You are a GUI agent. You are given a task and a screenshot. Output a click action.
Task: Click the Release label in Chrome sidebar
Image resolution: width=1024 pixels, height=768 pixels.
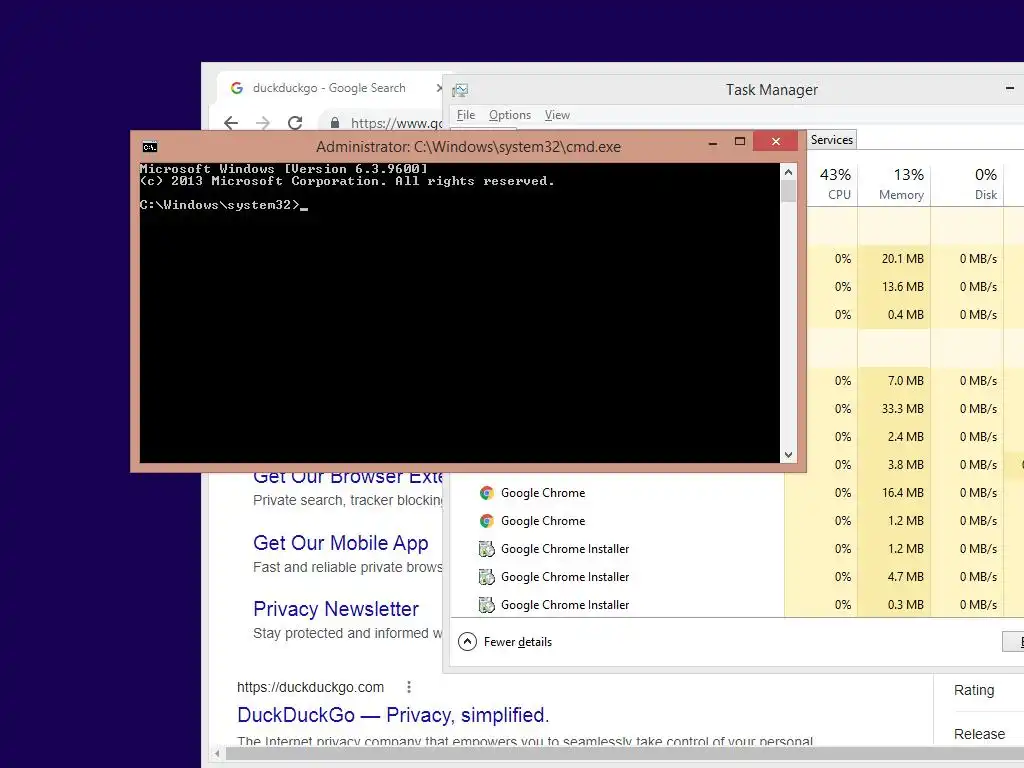pos(979,734)
